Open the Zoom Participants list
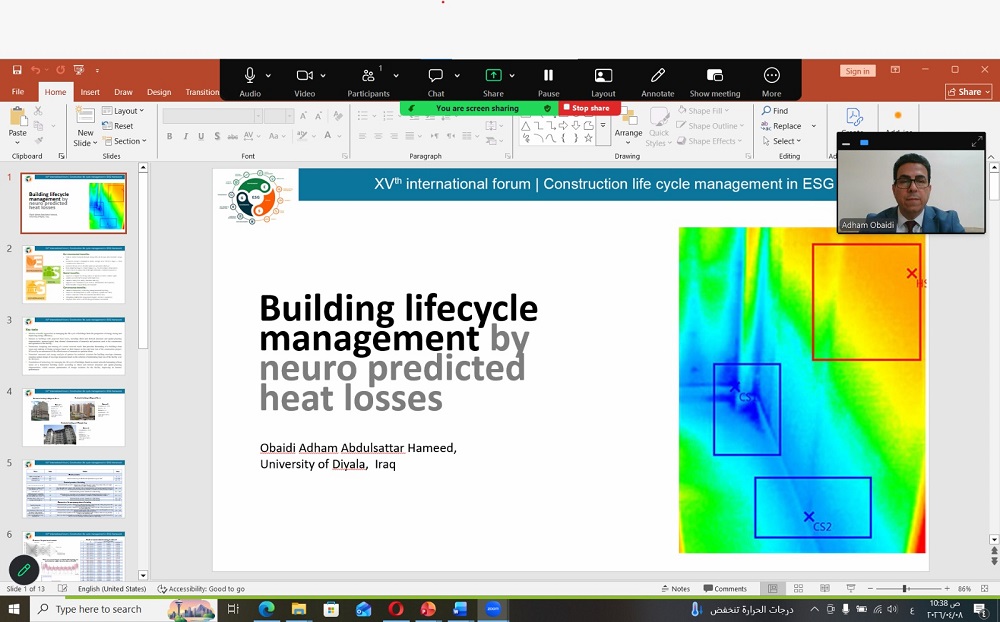Image resolution: width=1000 pixels, height=622 pixels. click(368, 76)
